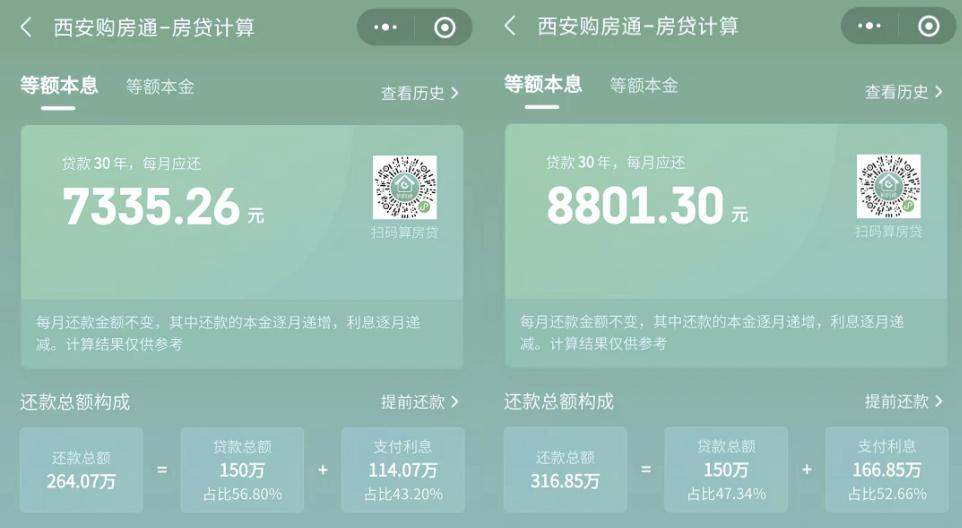This screenshot has height=528, width=962.
Task: Tap 还款总额构成 heading on right screen
Action: 559,402
